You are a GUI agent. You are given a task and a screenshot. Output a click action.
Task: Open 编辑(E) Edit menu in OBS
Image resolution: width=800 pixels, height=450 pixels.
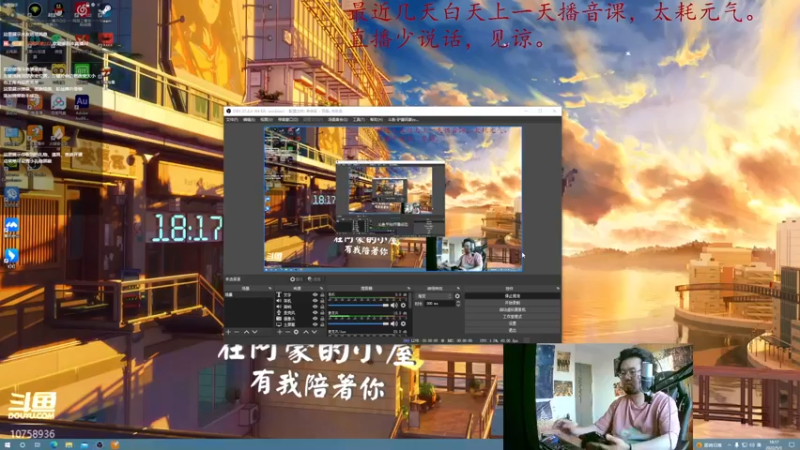tap(249, 119)
